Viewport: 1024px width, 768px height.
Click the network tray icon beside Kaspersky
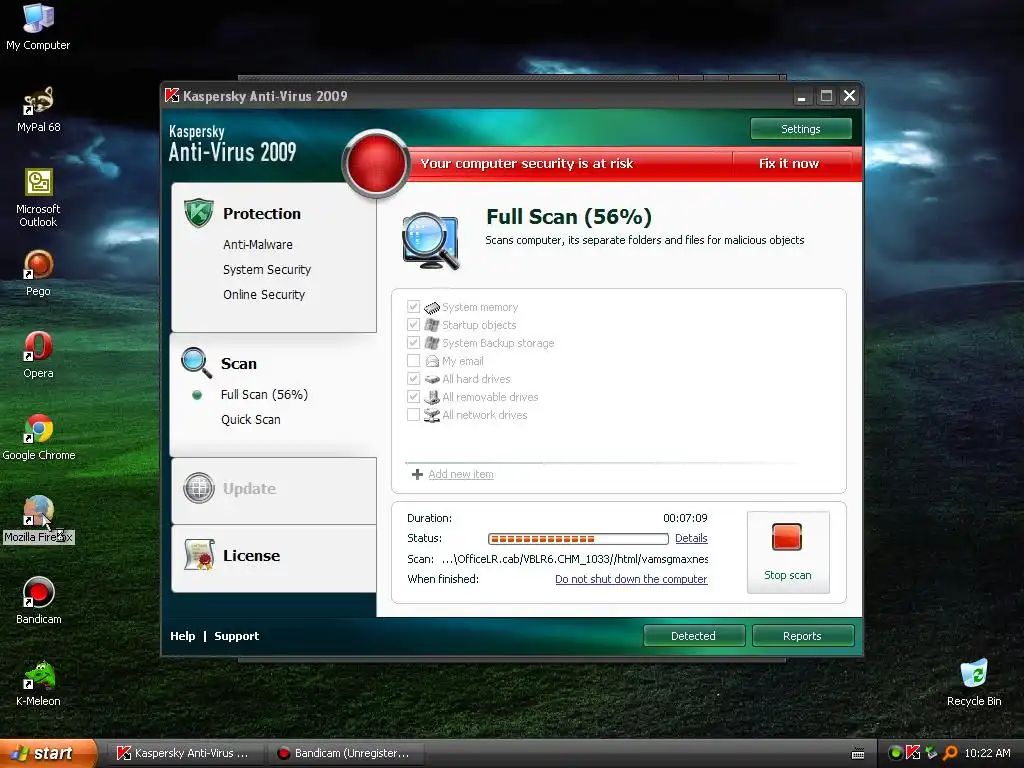[x=931, y=753]
